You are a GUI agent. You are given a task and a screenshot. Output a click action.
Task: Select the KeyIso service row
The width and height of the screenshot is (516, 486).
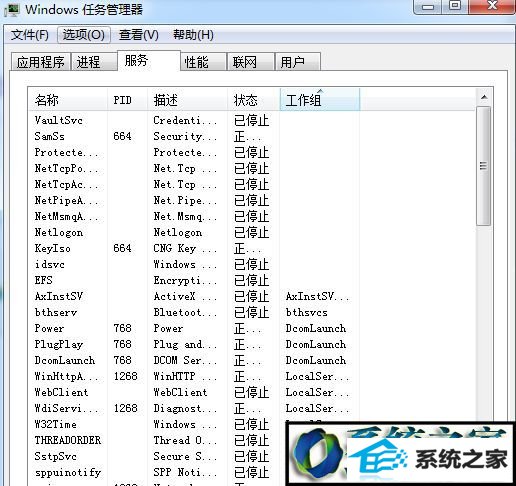pos(252,248)
